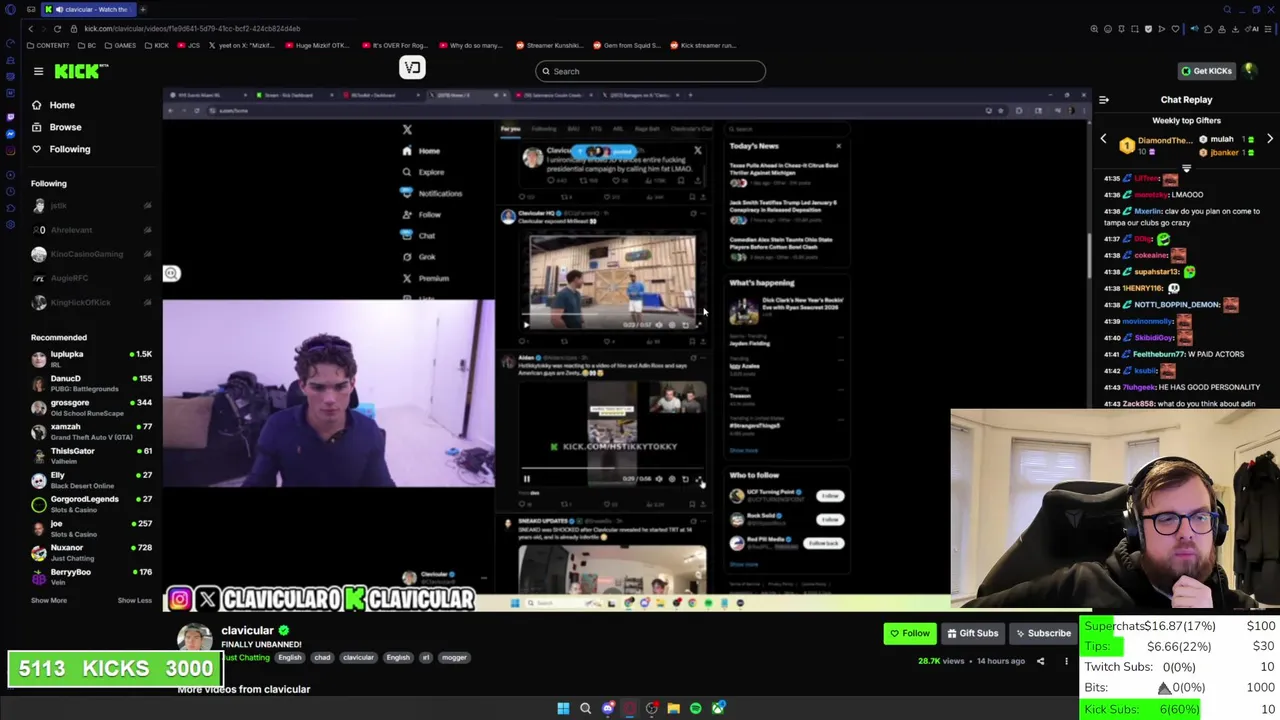Image resolution: width=1280 pixels, height=720 pixels.
Task: Subscribe to clavicular
Action: pos(1043,633)
